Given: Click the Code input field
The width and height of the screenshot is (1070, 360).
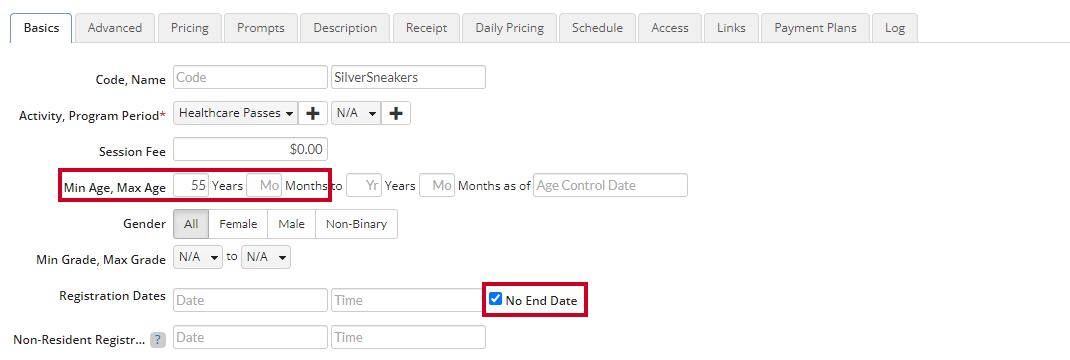Looking at the screenshot, I should (x=250, y=77).
